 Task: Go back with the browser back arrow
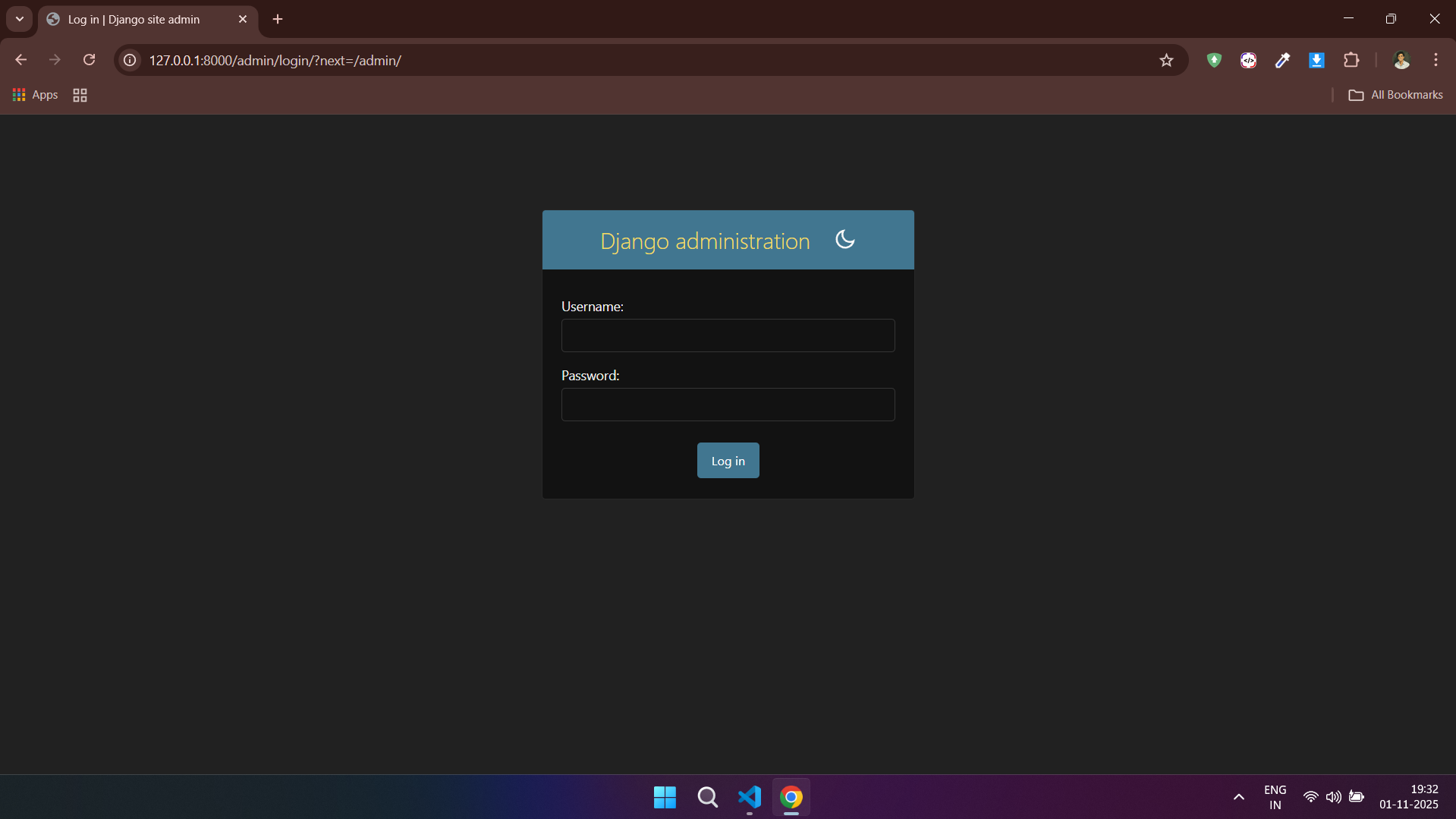(x=20, y=60)
